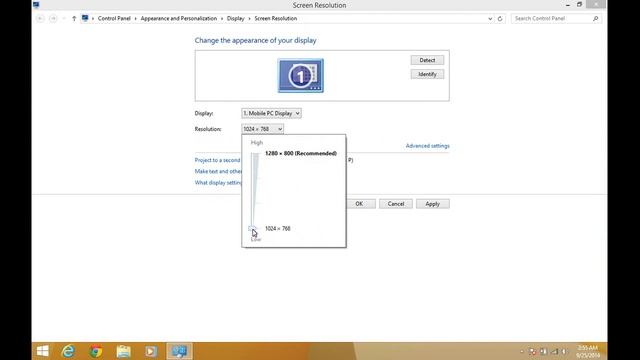This screenshot has height=360, width=640.
Task: Click the Action Center flag tray icon
Action: pyautogui.click(x=532, y=351)
